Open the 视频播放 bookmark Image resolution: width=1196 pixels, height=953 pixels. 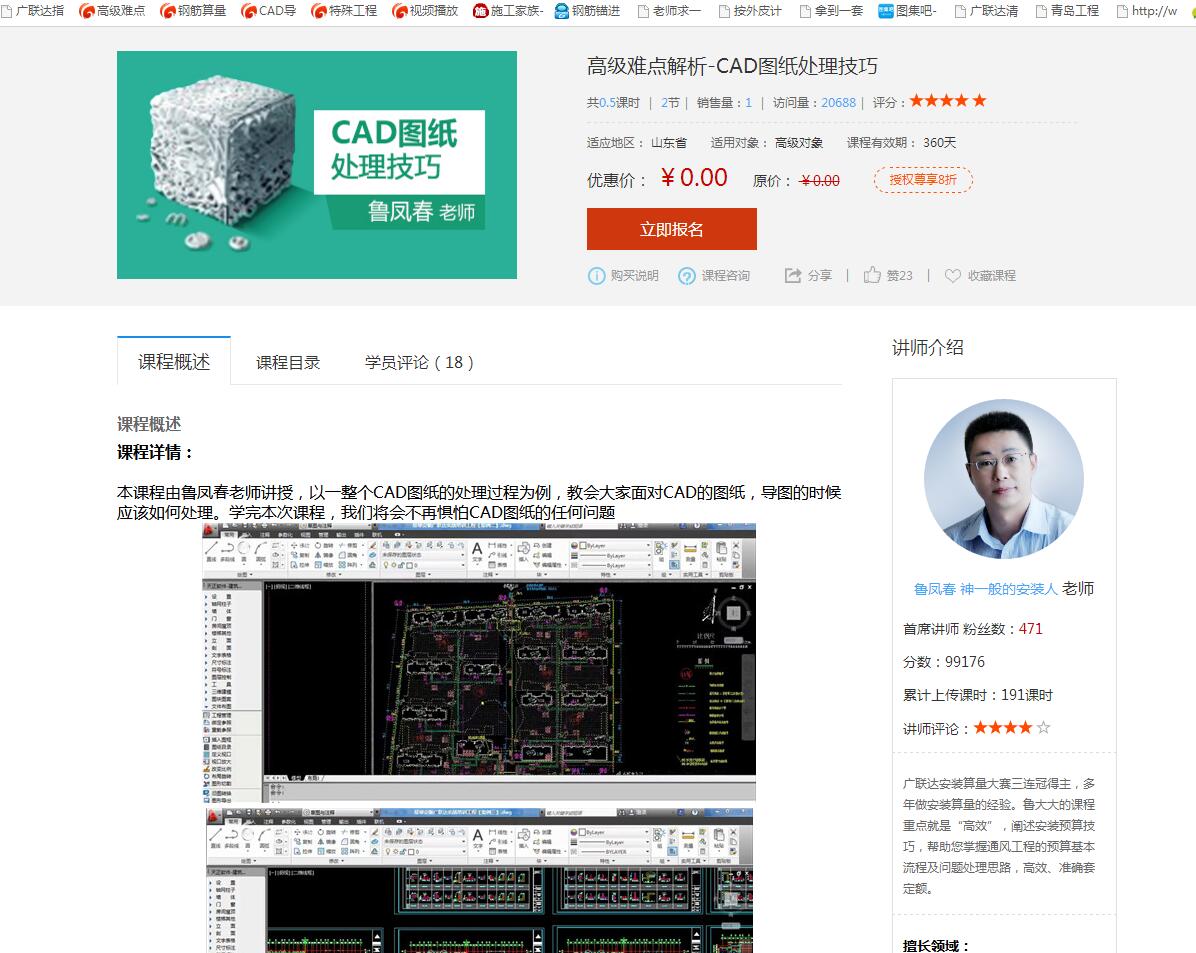425,11
